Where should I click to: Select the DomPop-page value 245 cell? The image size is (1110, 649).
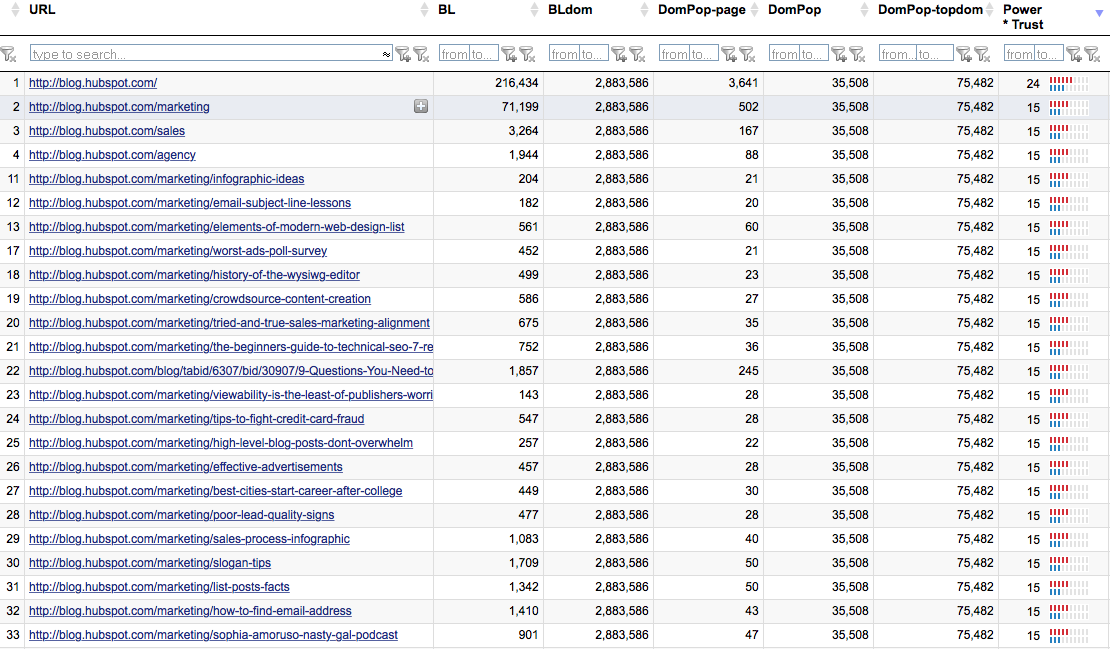tap(709, 371)
